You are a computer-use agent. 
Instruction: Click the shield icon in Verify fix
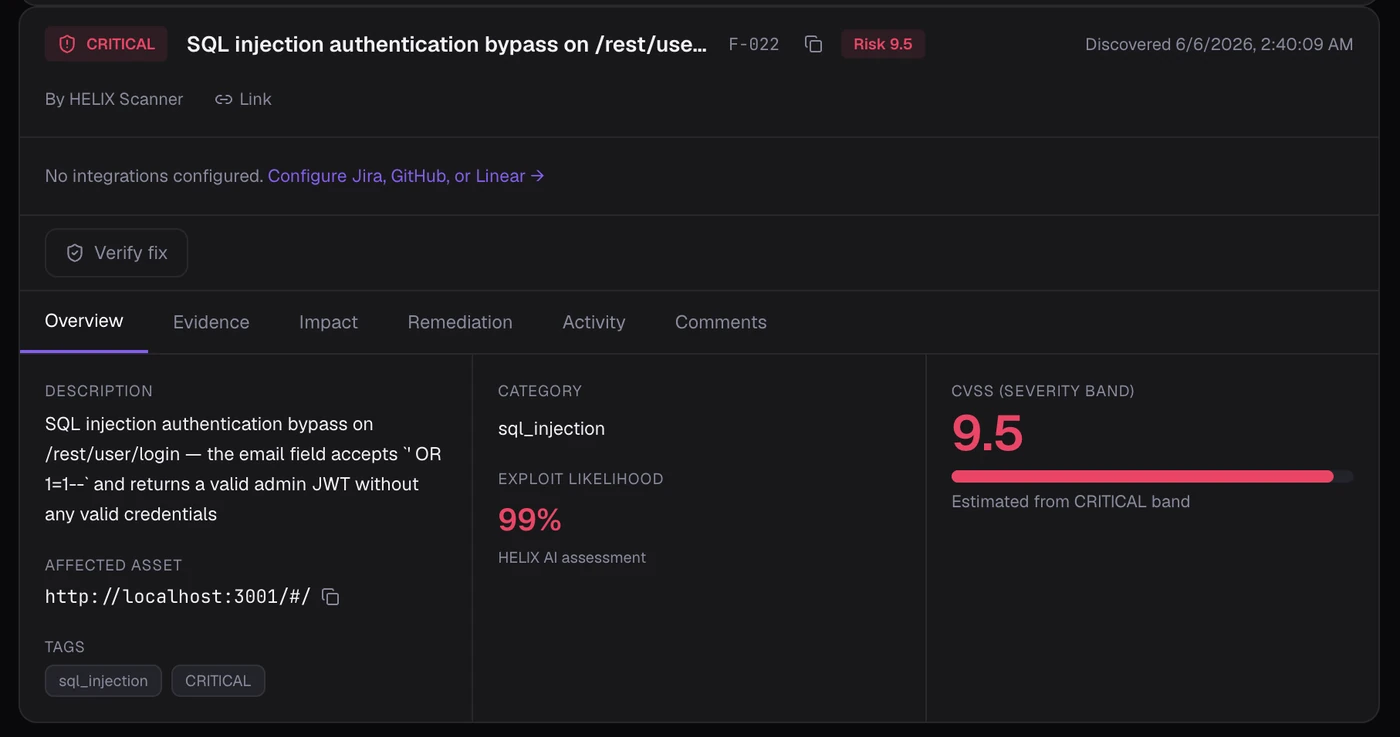coord(75,253)
